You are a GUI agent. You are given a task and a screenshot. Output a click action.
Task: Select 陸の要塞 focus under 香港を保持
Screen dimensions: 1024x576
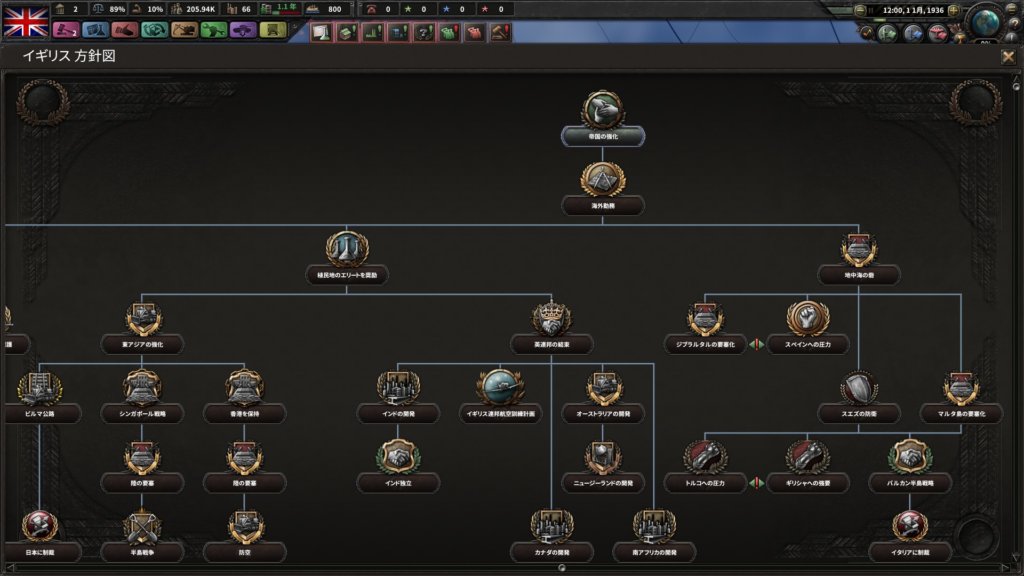pos(245,466)
